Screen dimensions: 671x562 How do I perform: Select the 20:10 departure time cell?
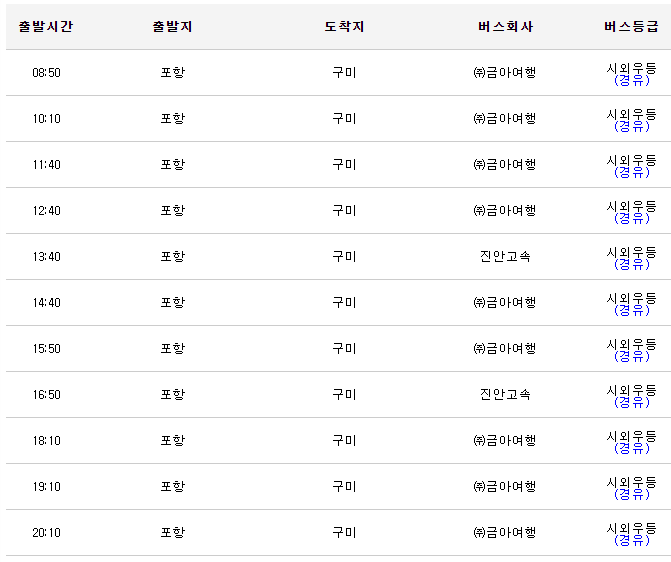[x=46, y=532]
